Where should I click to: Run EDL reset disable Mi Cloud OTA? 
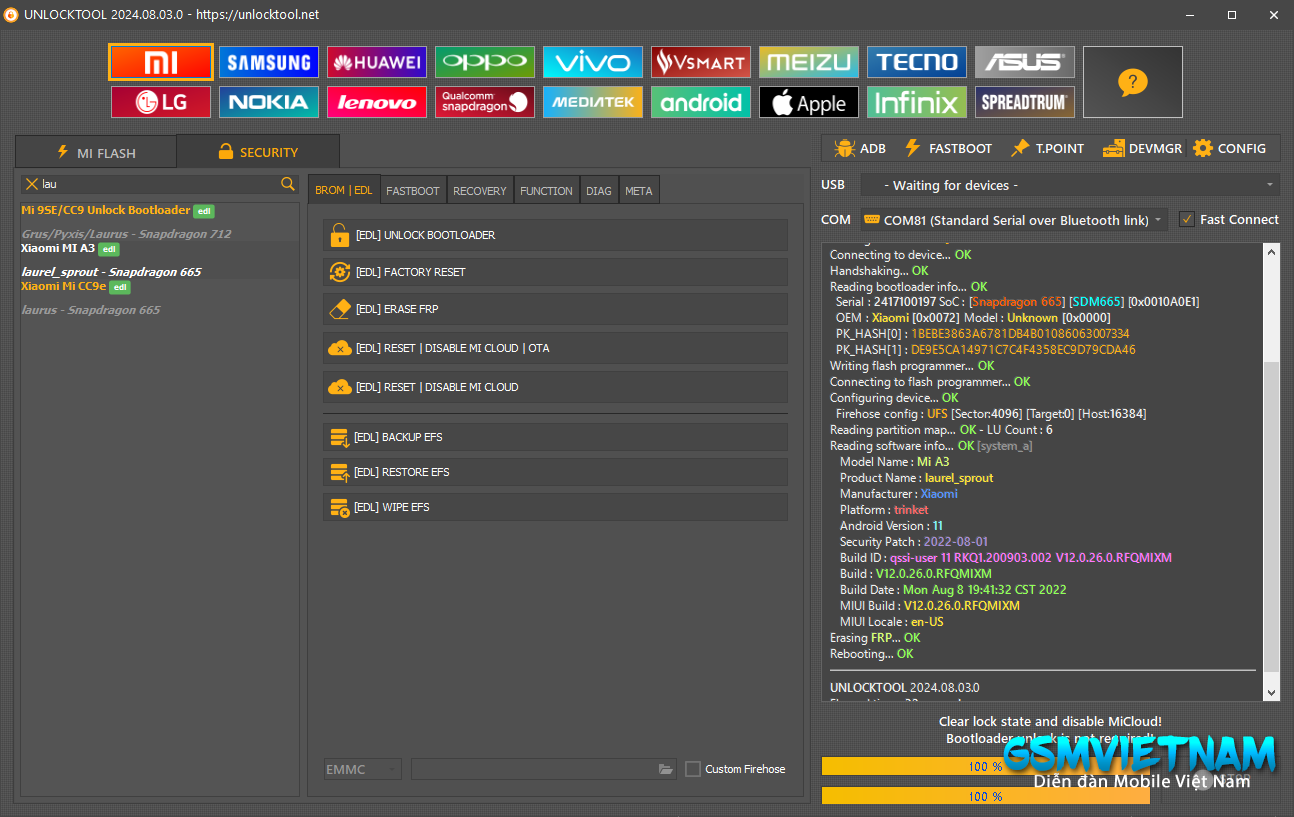tap(555, 348)
